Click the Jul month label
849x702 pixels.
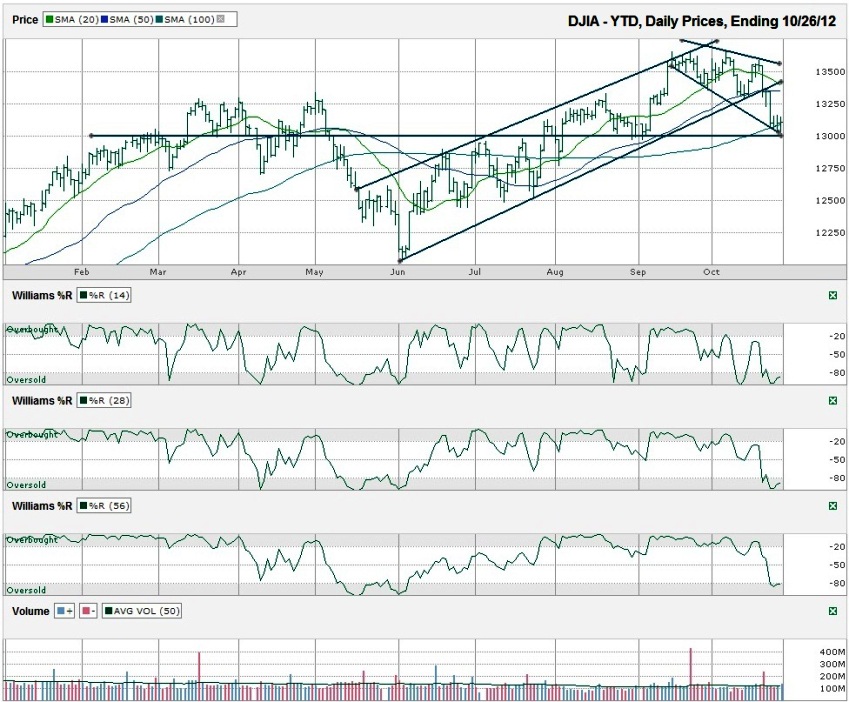474,272
